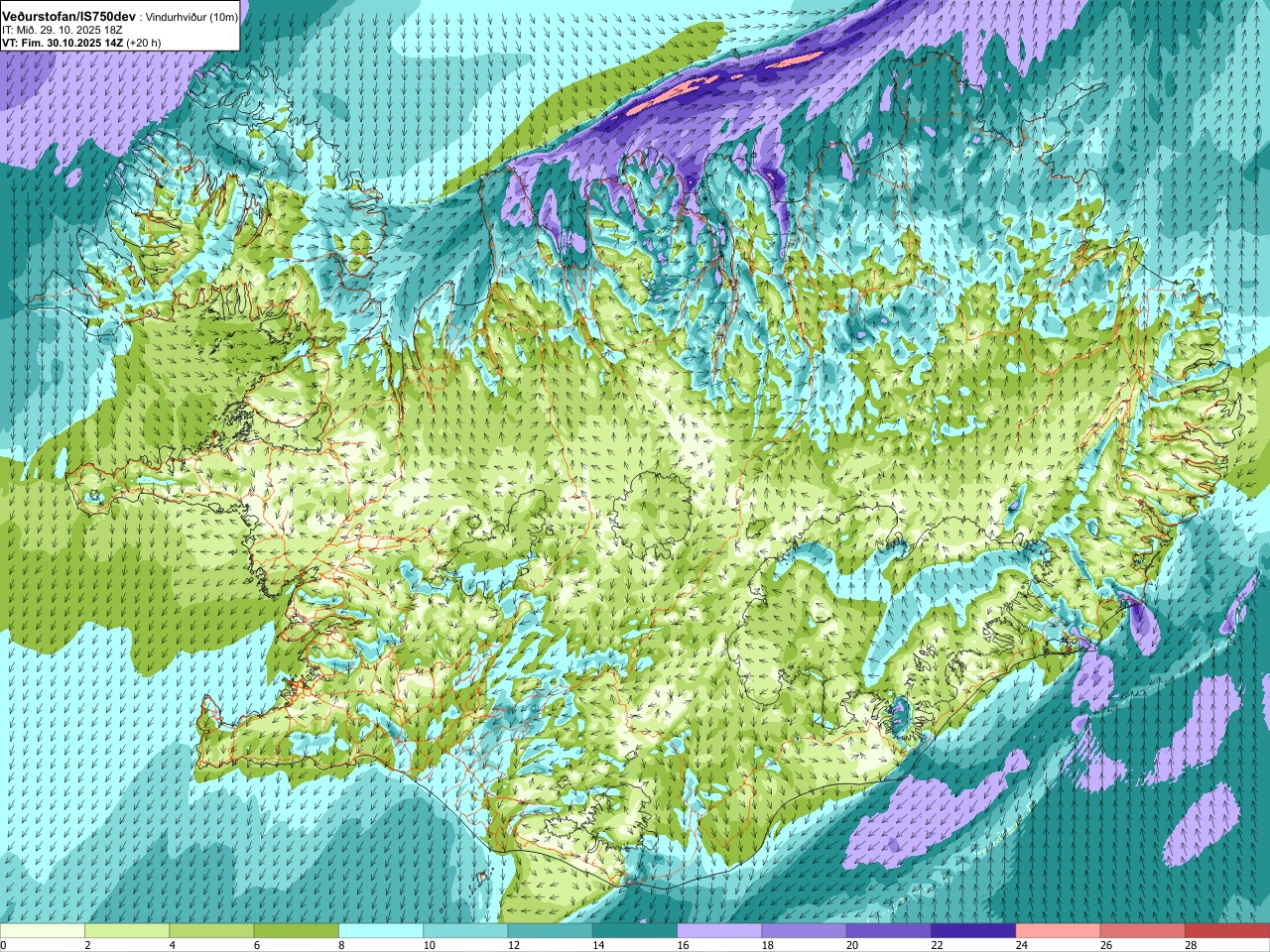
Task: Click the 'Veðurstofan/IS750dev' title text
Action: click(69, 17)
